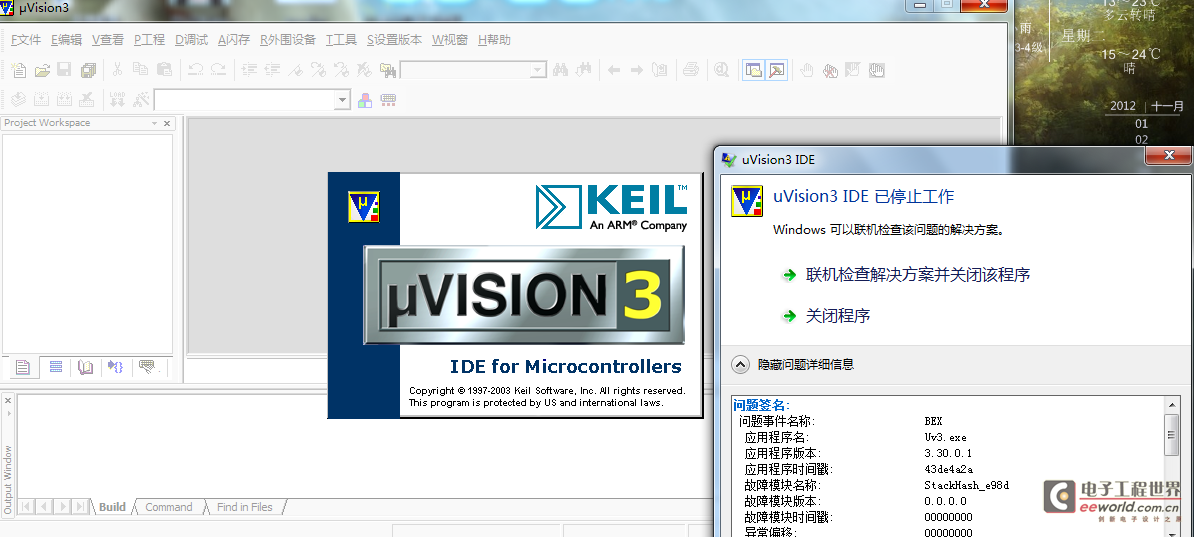Click the Options for Target wand icon
Image resolution: width=1194 pixels, height=537 pixels.
pyautogui.click(x=141, y=99)
